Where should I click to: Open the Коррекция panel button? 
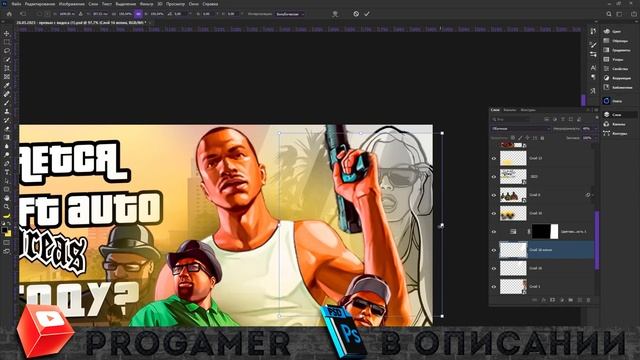pos(616,78)
